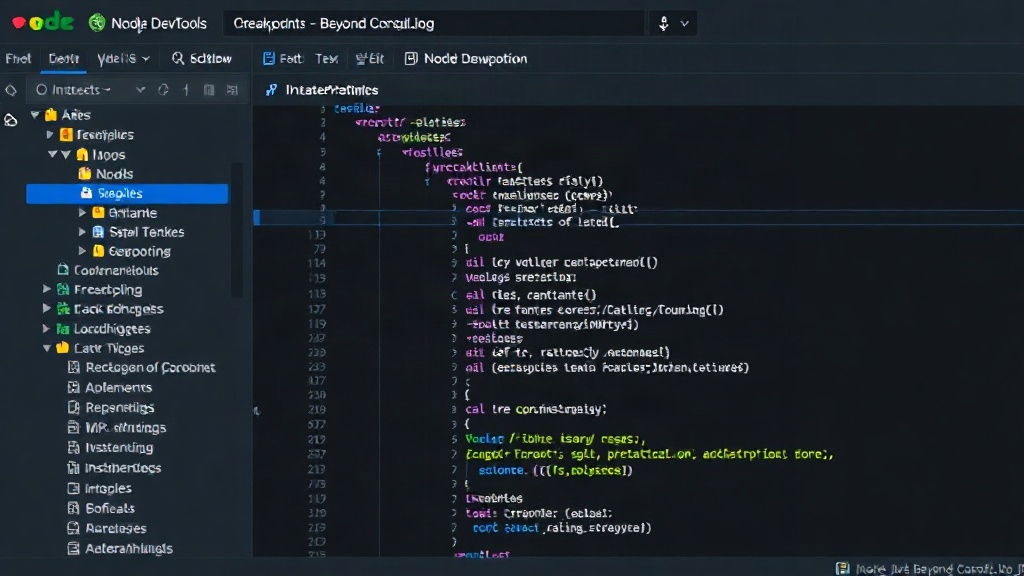This screenshot has height=576, width=1024.
Task: Select the IntatePretinics file tab
Action: point(321,90)
